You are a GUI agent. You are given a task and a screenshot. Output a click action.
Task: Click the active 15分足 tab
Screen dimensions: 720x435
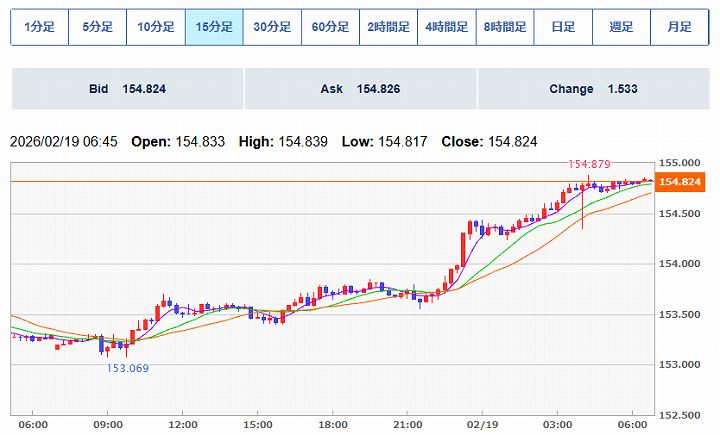pos(214,27)
